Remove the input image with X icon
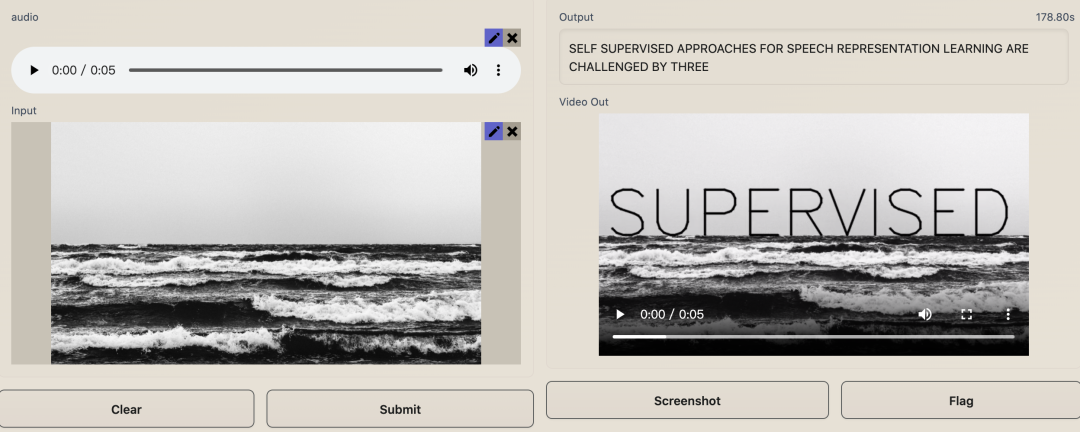The width and height of the screenshot is (1080, 432). click(x=512, y=131)
